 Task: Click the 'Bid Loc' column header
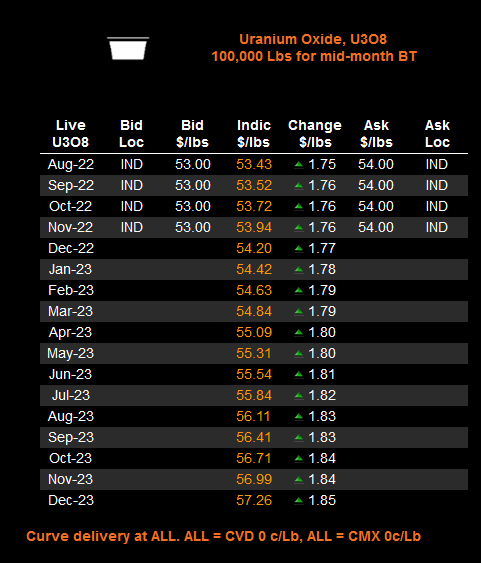(131, 134)
